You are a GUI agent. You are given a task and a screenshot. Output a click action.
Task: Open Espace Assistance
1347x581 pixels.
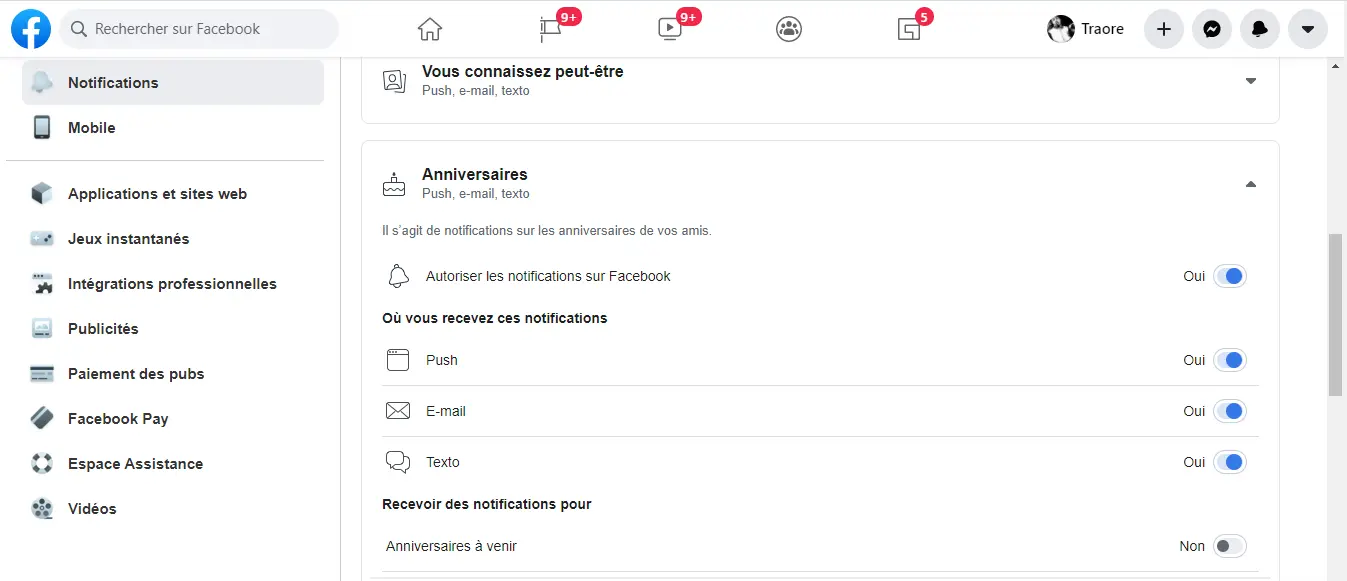pyautogui.click(x=173, y=464)
